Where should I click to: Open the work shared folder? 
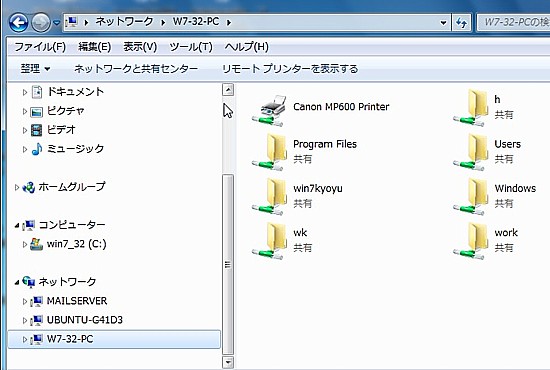[486, 240]
